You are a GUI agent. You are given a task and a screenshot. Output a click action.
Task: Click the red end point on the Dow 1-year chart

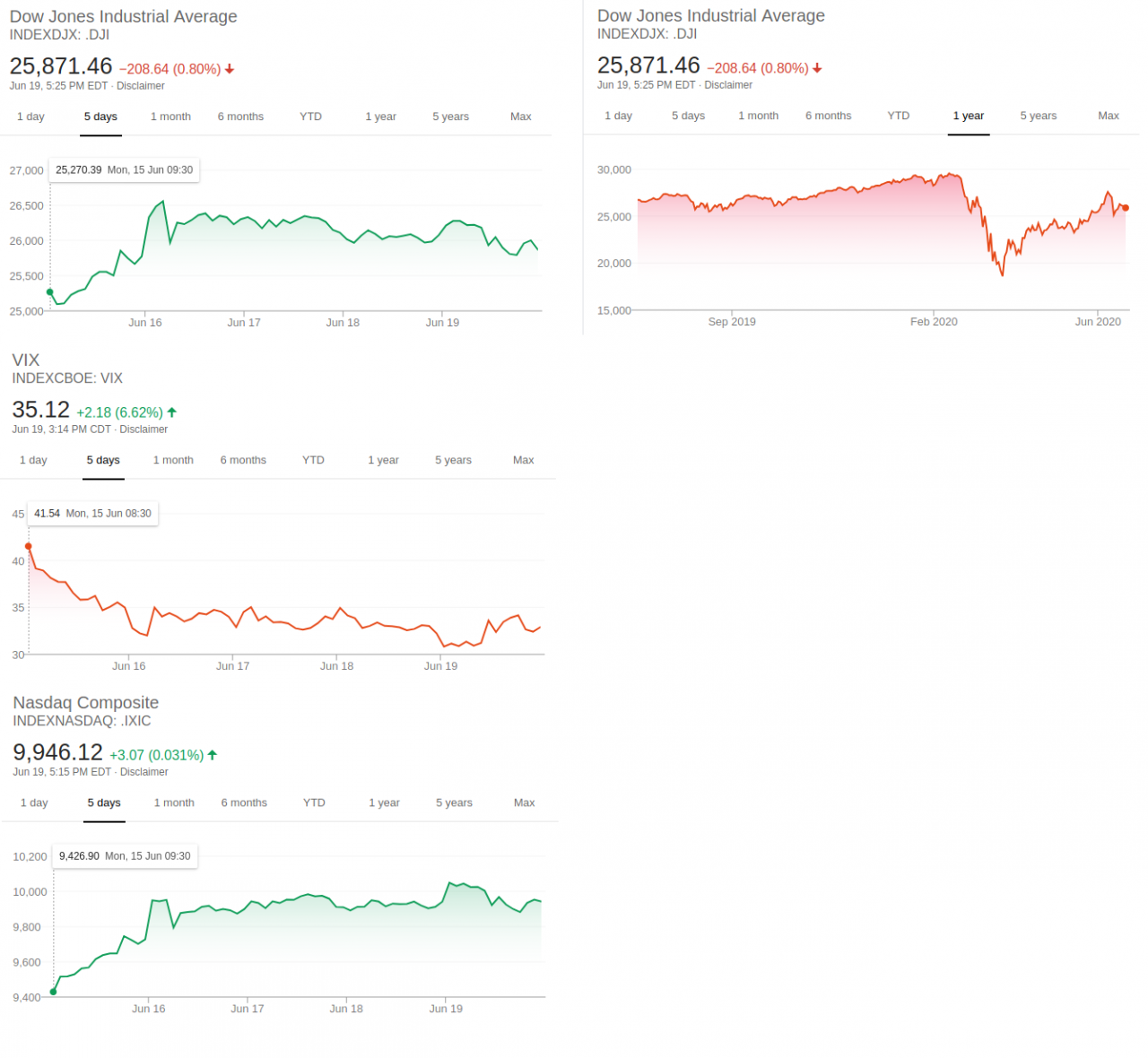click(1126, 208)
